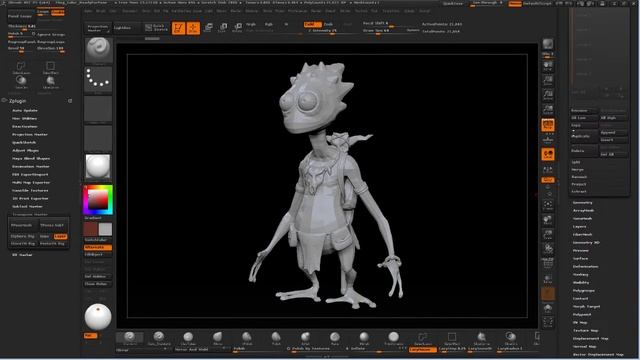Pick the TrimDynamic brush in bottom shelf
The image size is (640, 360).
pyautogui.click(x=393, y=338)
